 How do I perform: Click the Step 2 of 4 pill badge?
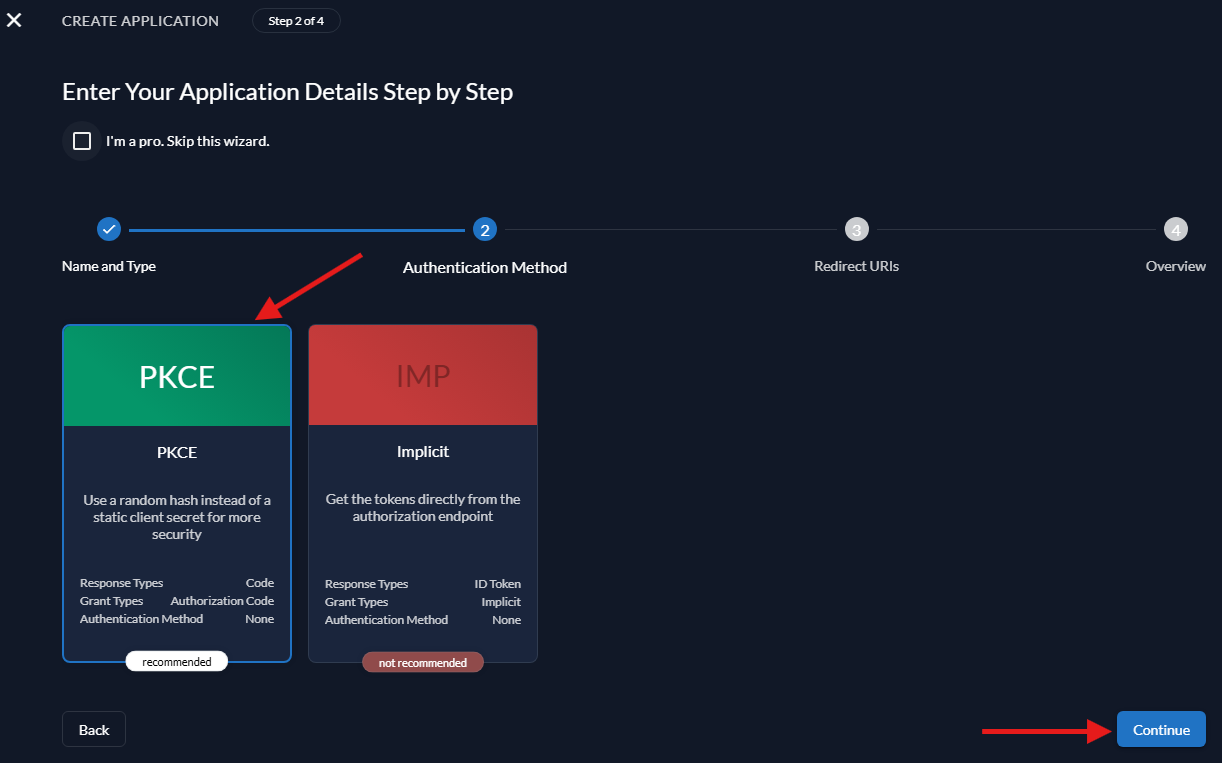click(296, 19)
